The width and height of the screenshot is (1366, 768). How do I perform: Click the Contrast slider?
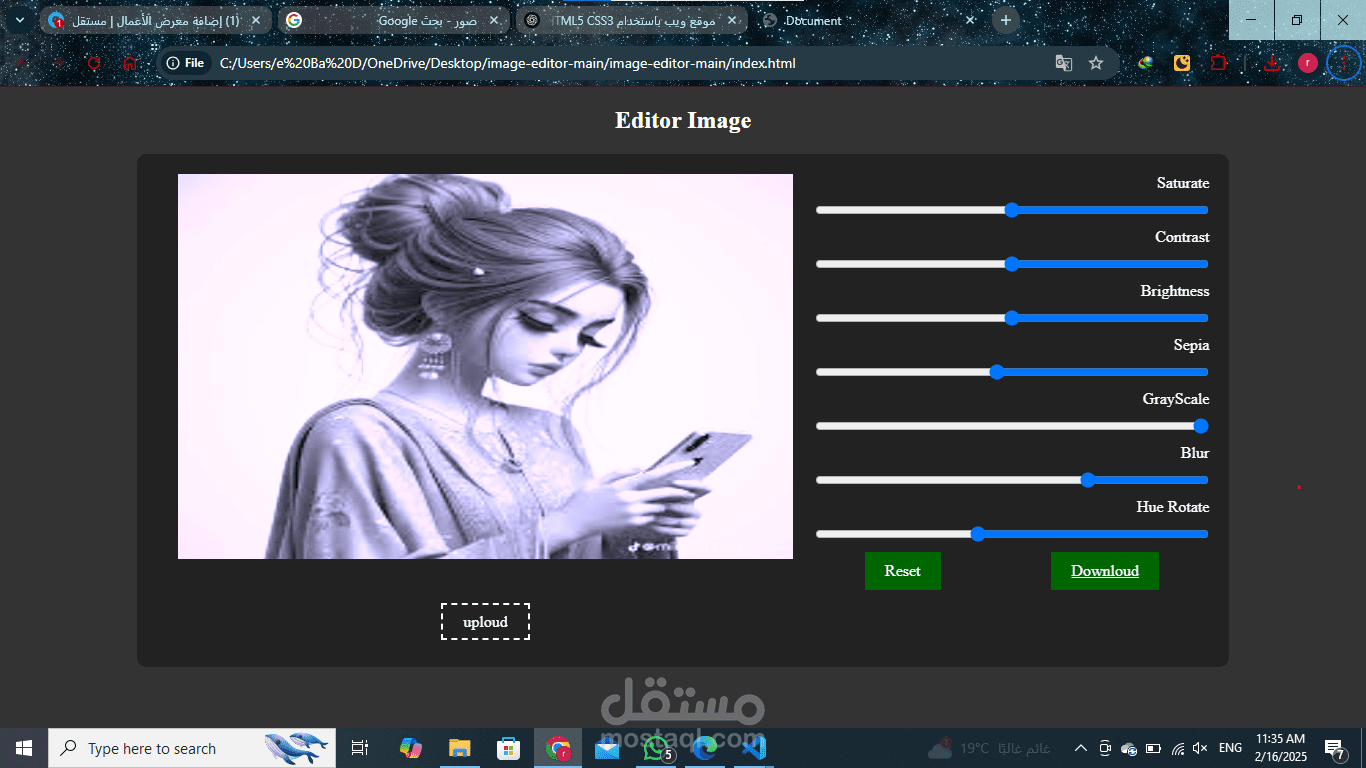(x=1012, y=264)
